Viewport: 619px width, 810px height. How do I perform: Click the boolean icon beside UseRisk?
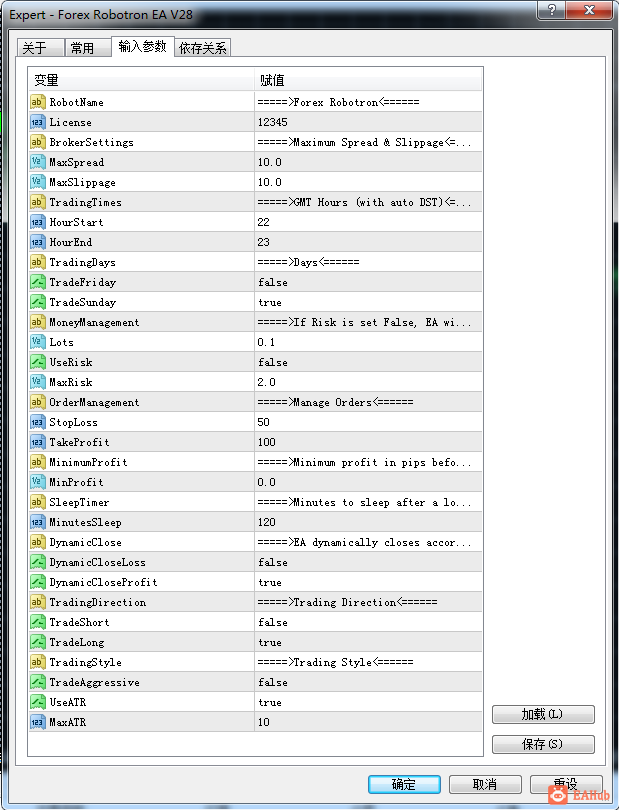pyautogui.click(x=38, y=362)
